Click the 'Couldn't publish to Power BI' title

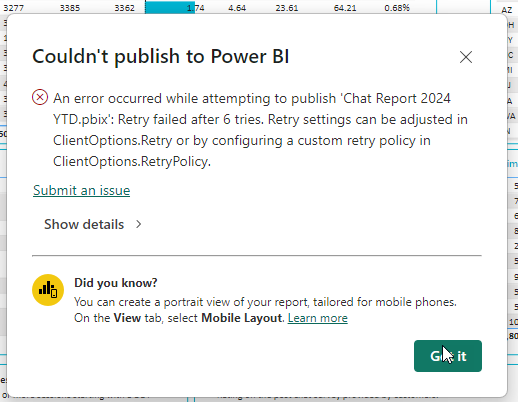(160, 56)
